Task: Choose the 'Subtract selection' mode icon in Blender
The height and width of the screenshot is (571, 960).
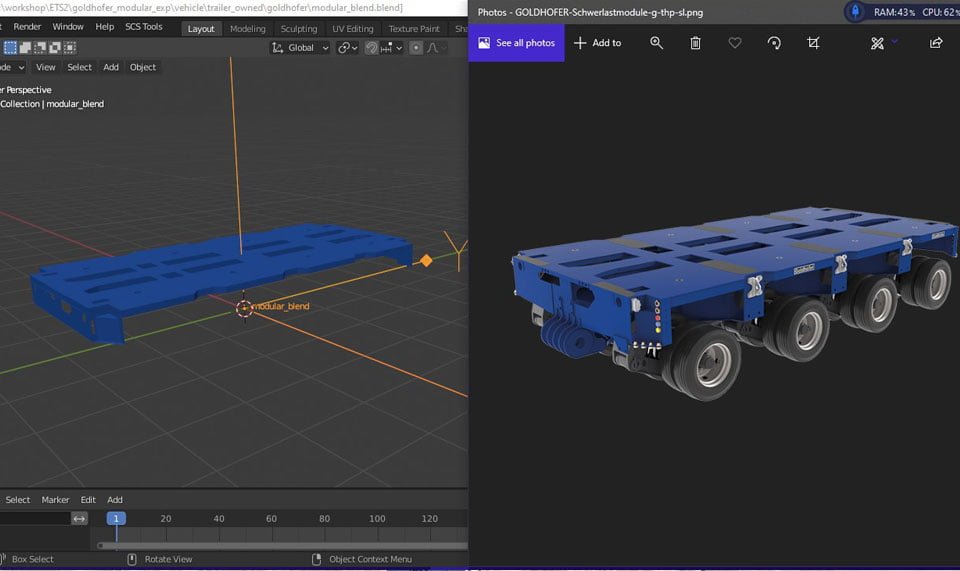Action: coord(40,48)
